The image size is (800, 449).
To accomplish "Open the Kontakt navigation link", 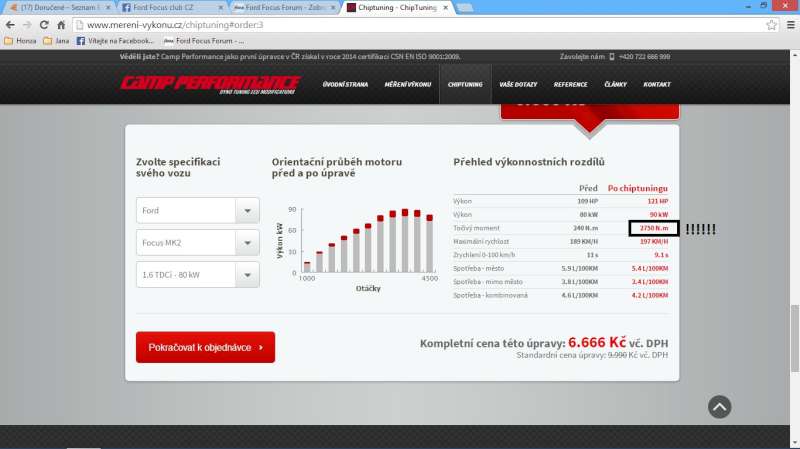I will [656, 85].
